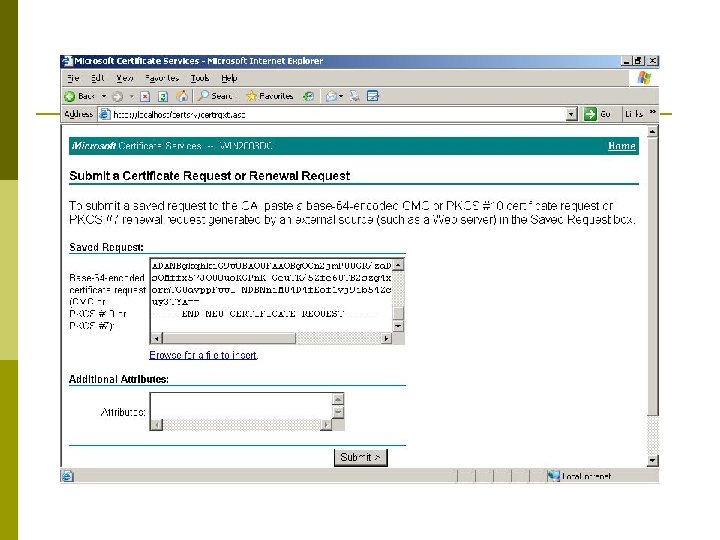The height and width of the screenshot is (540, 720).
Task: Click the Back arrow icon
Action: tap(70, 96)
